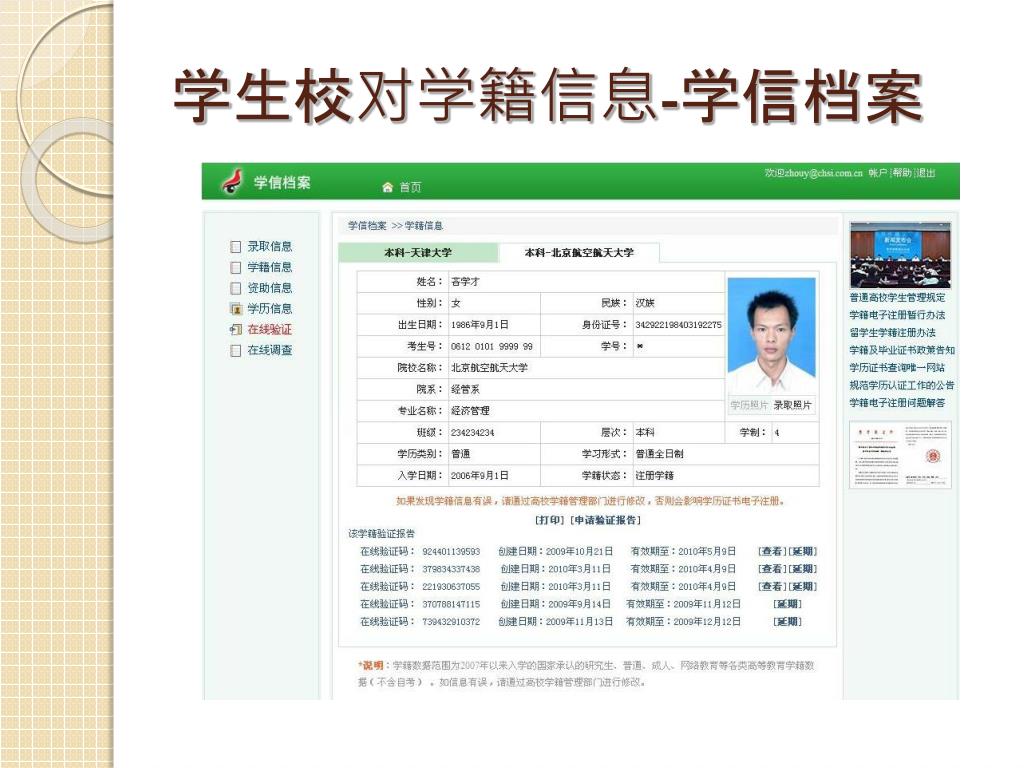Open 学历信息 in the sidebar
Viewport: 1024px width, 768px height.
pyautogui.click(x=270, y=309)
